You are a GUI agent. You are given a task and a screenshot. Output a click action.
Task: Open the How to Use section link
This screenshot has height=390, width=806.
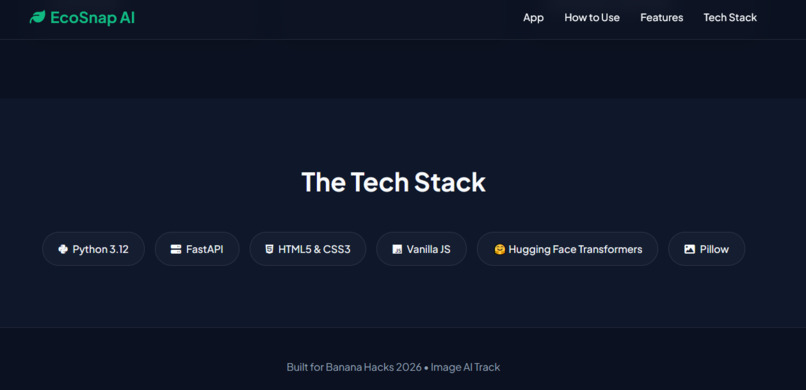tap(592, 17)
